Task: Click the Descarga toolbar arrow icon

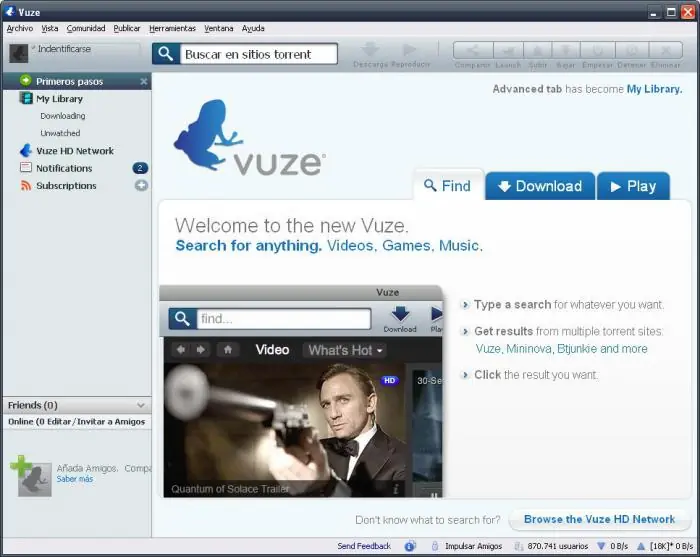Action: (x=371, y=49)
